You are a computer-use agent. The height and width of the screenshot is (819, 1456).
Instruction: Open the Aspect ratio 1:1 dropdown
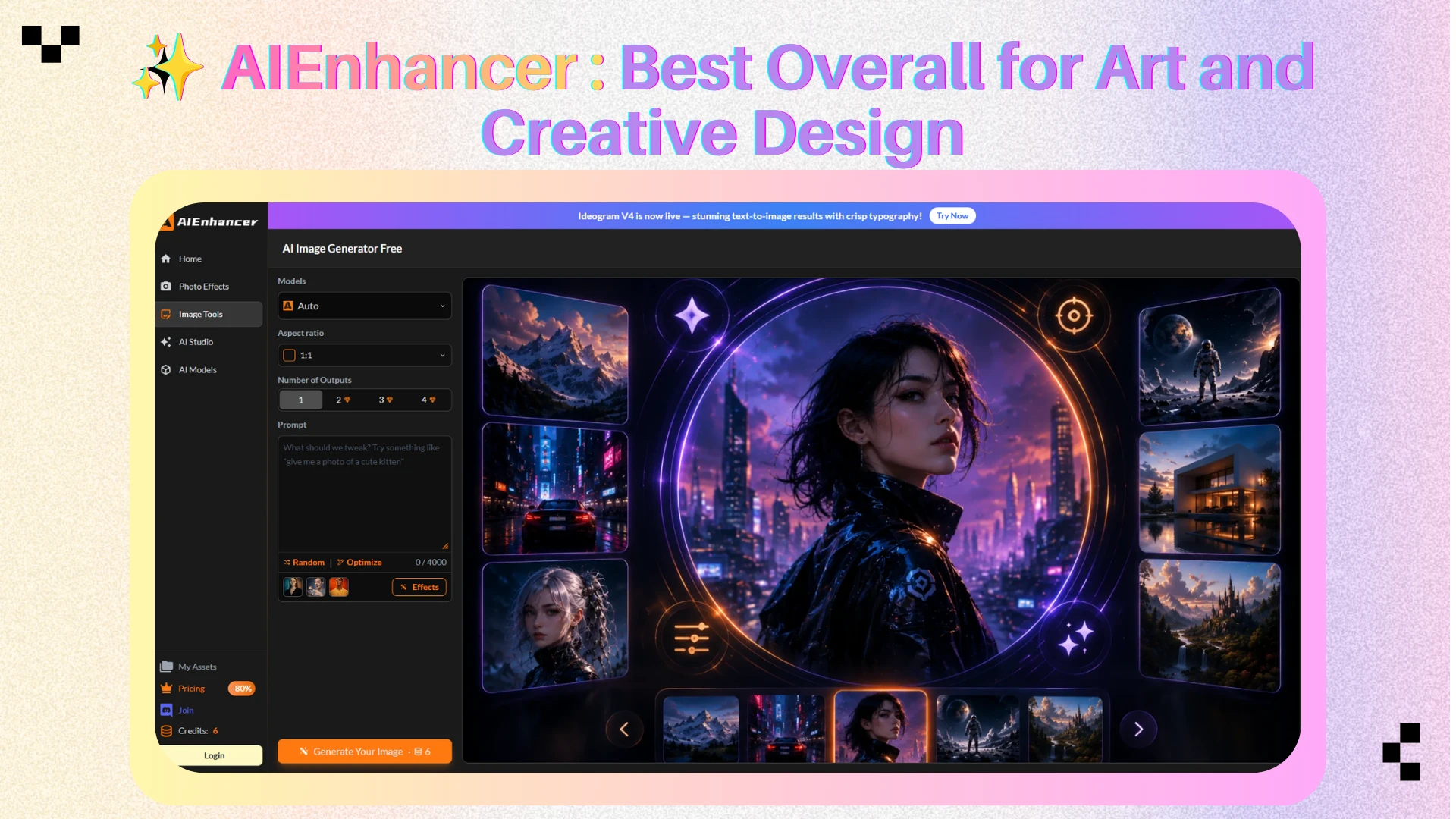tap(365, 356)
